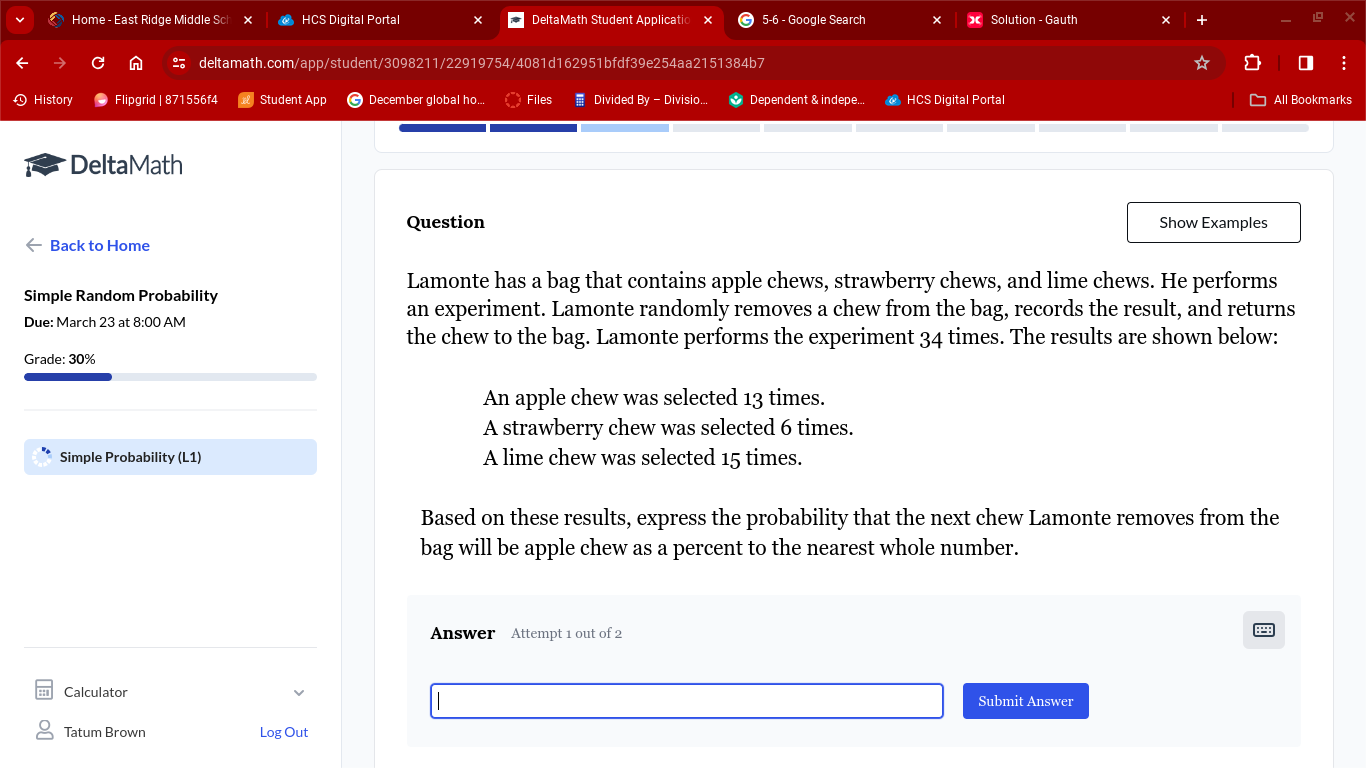Click the Show Examples button

(1214, 222)
